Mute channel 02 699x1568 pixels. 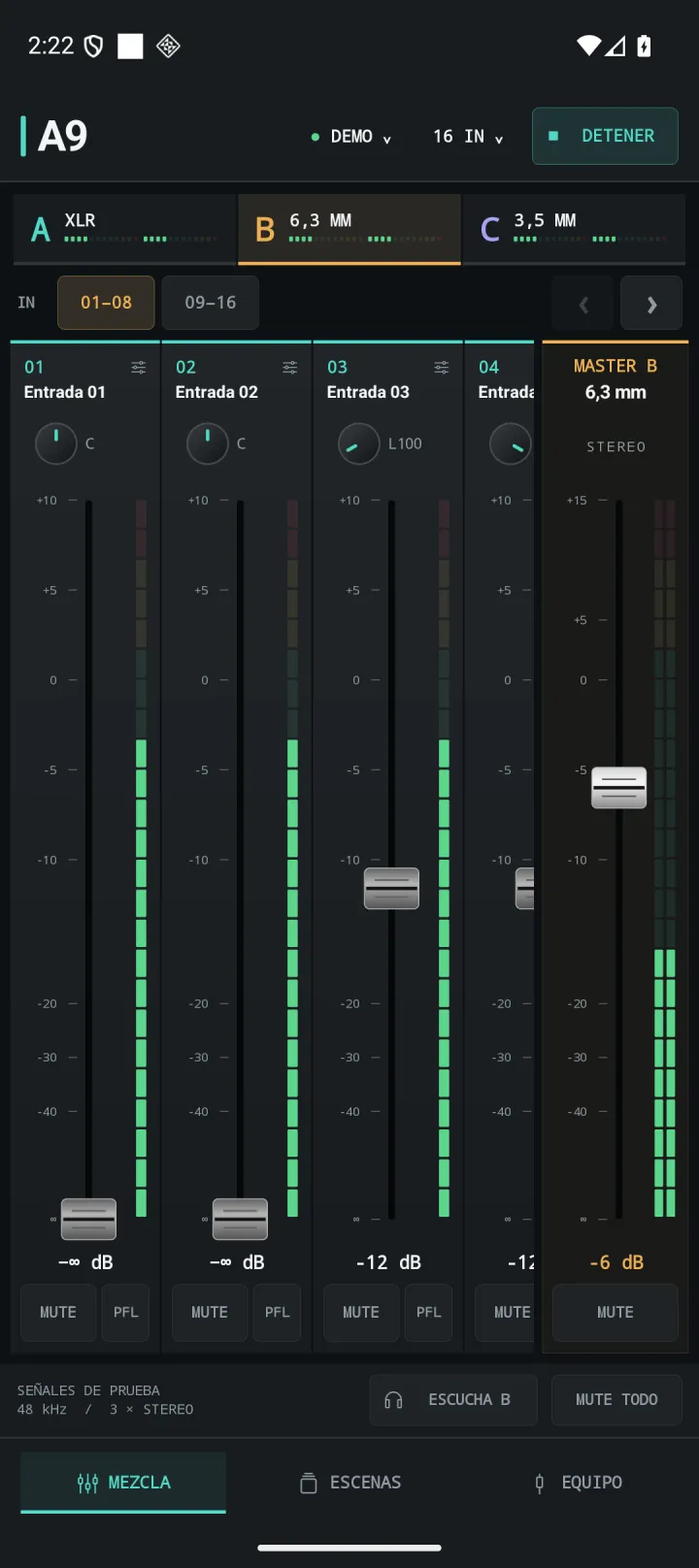click(210, 1312)
